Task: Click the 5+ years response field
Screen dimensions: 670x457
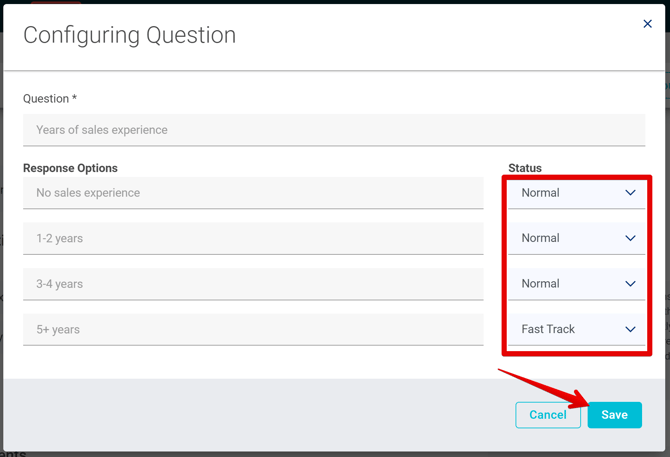Action: point(253,329)
